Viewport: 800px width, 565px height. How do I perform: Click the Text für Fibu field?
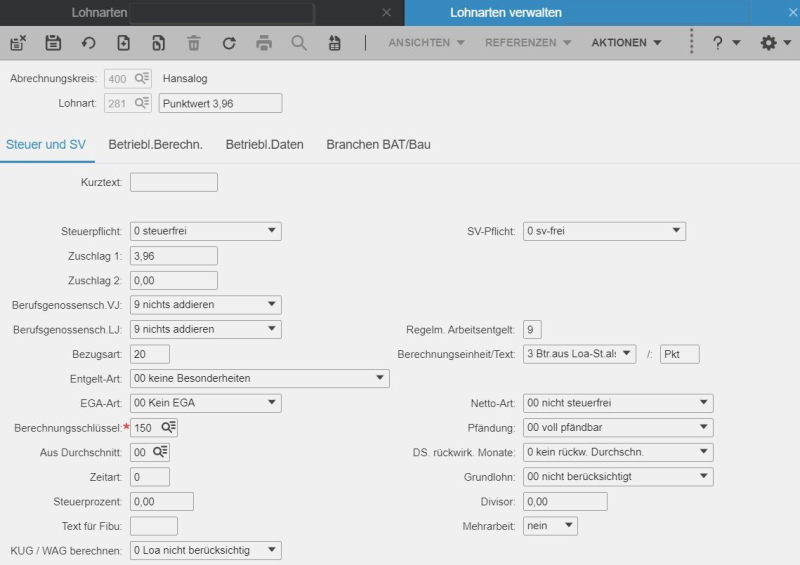coord(154,526)
